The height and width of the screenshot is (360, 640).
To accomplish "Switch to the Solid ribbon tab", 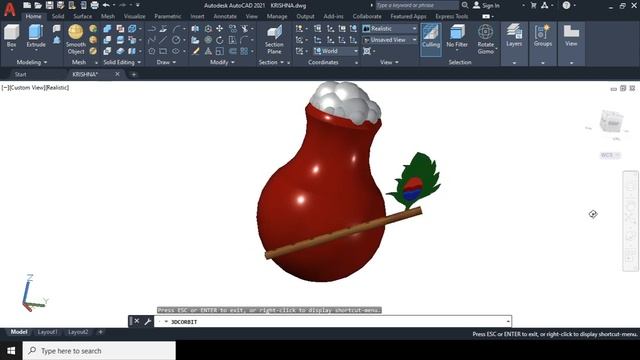I will 58,16.
